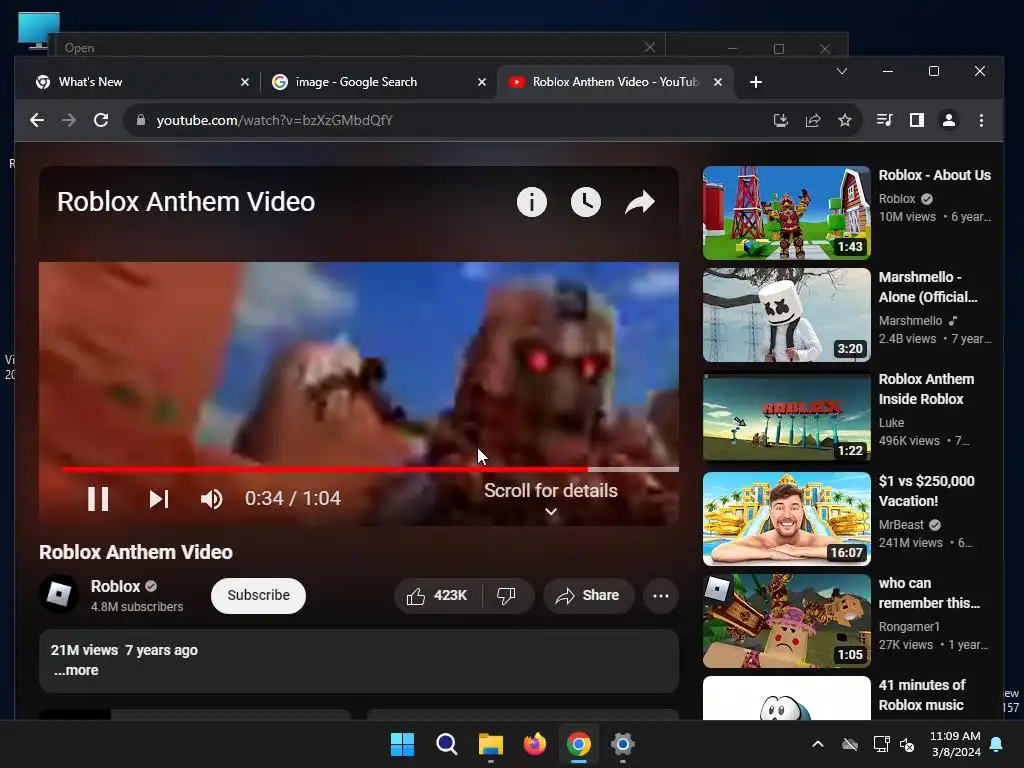Screen dimensions: 1024x768
Task: Open $1 vs $250,000 Vacation thumbnail
Action: click(786, 519)
